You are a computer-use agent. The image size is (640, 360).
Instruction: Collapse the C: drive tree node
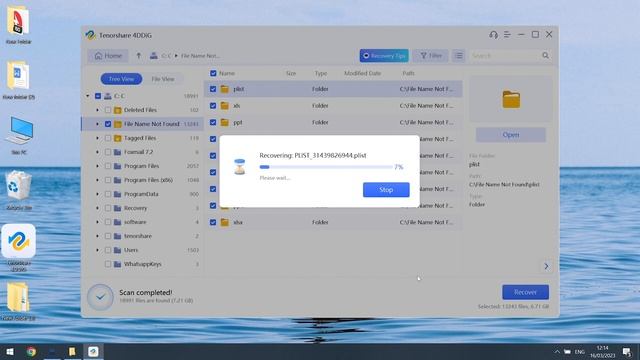[x=87, y=96]
